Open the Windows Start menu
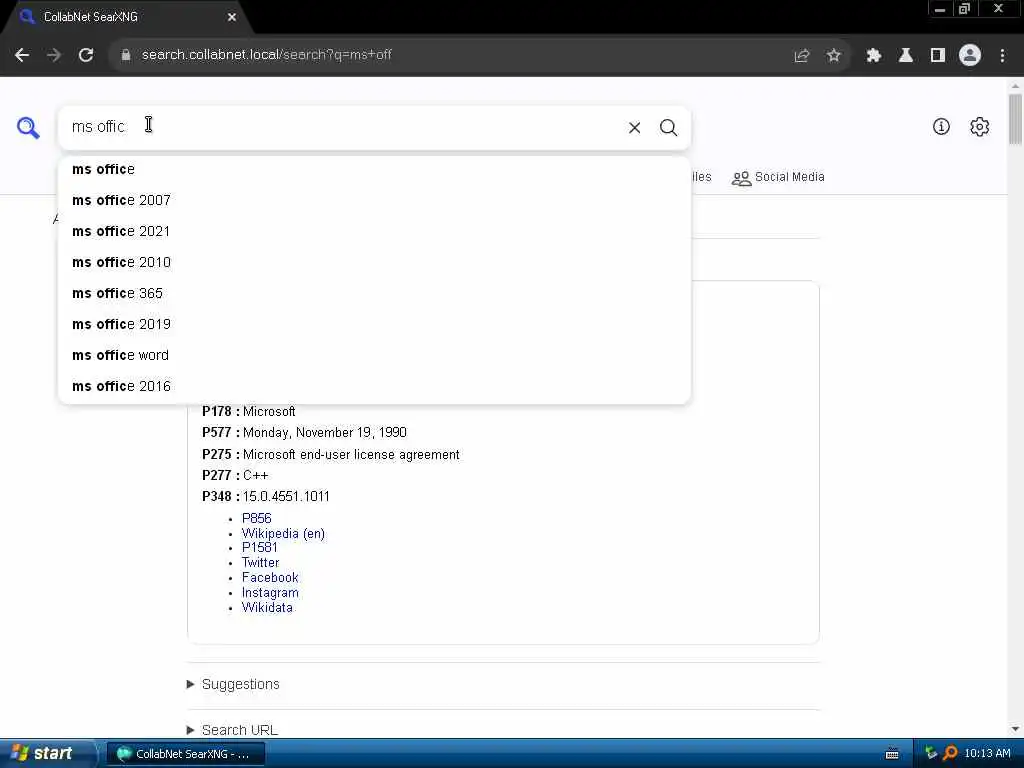This screenshot has width=1024, height=768. (43, 754)
